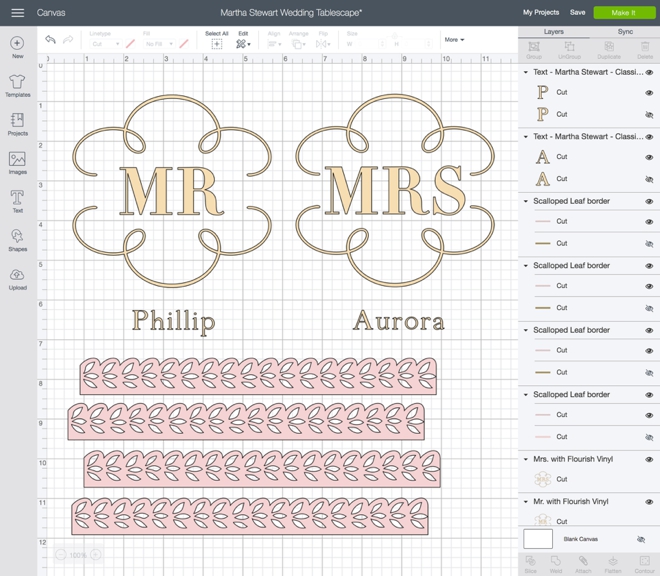
Task: Duplicate the selected layer
Action: point(609,50)
